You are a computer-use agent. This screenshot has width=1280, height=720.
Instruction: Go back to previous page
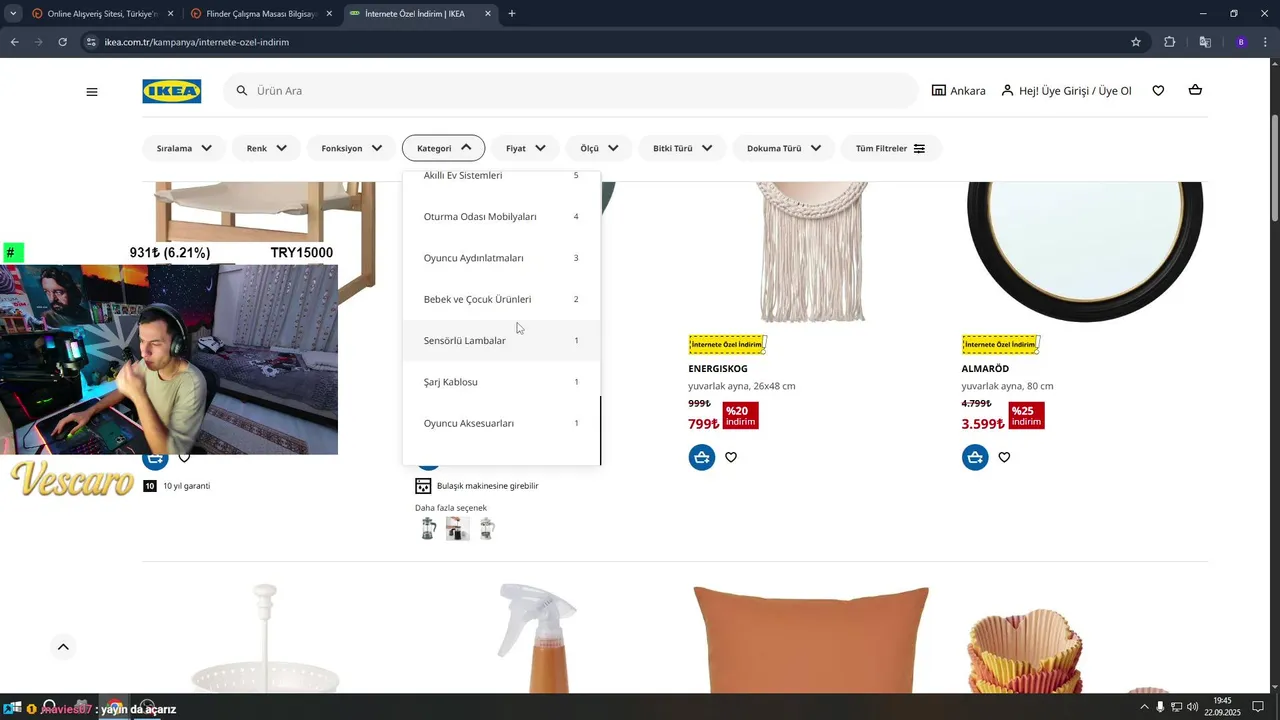pos(15,42)
